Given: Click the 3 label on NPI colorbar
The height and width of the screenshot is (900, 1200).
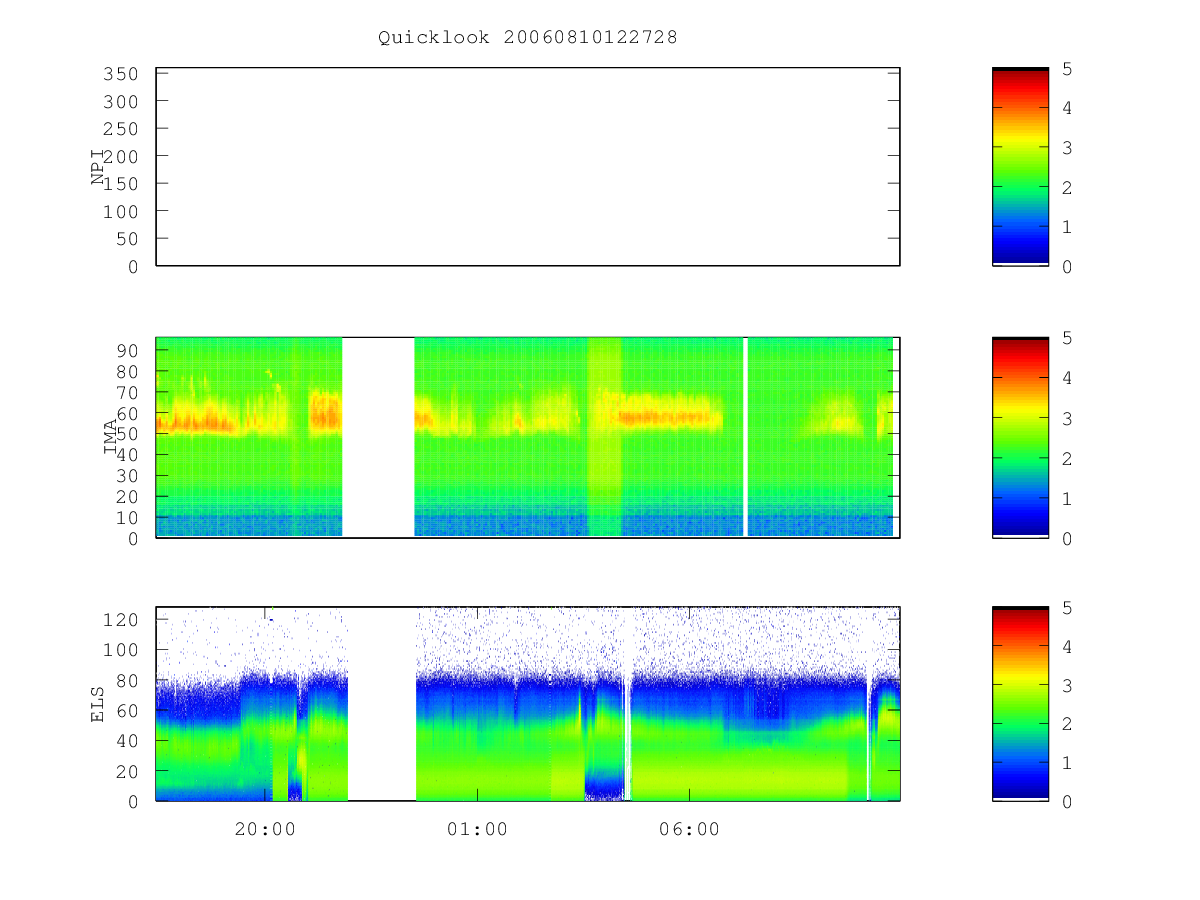Looking at the screenshot, I should [1068, 148].
